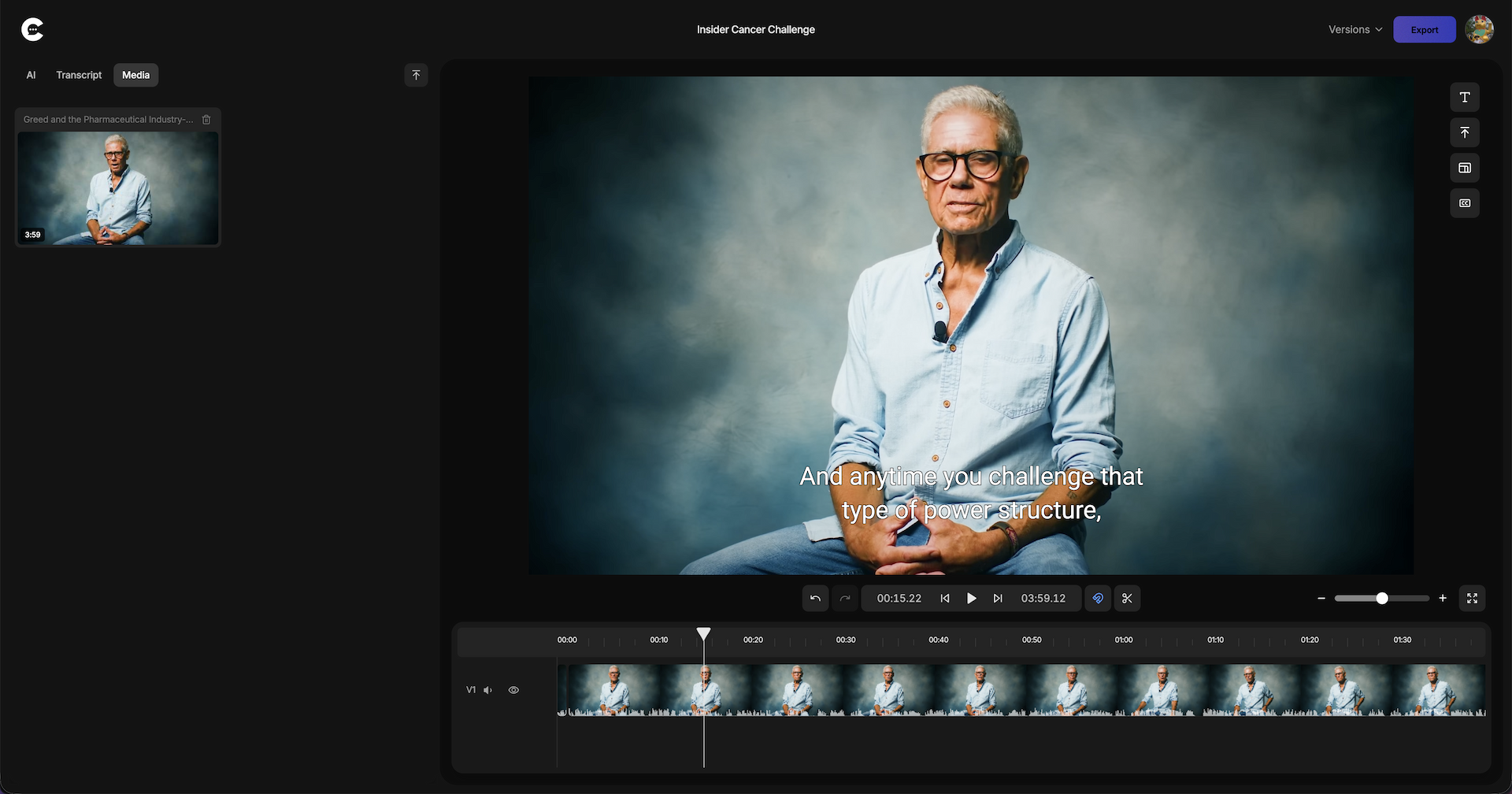Undo the last edit
The image size is (1512, 794).
pos(815,599)
